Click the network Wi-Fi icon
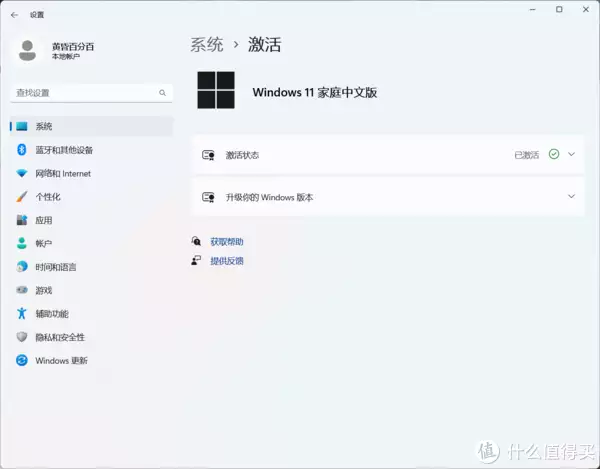The image size is (600, 469). (x=22, y=173)
